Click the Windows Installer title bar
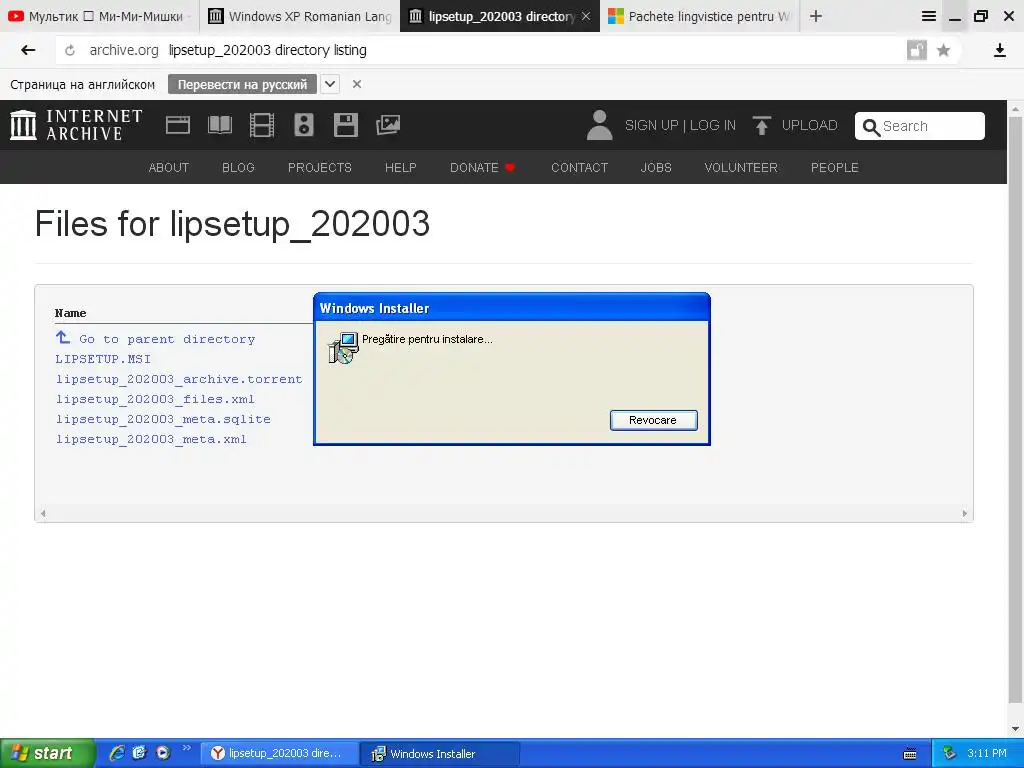 [x=511, y=308]
